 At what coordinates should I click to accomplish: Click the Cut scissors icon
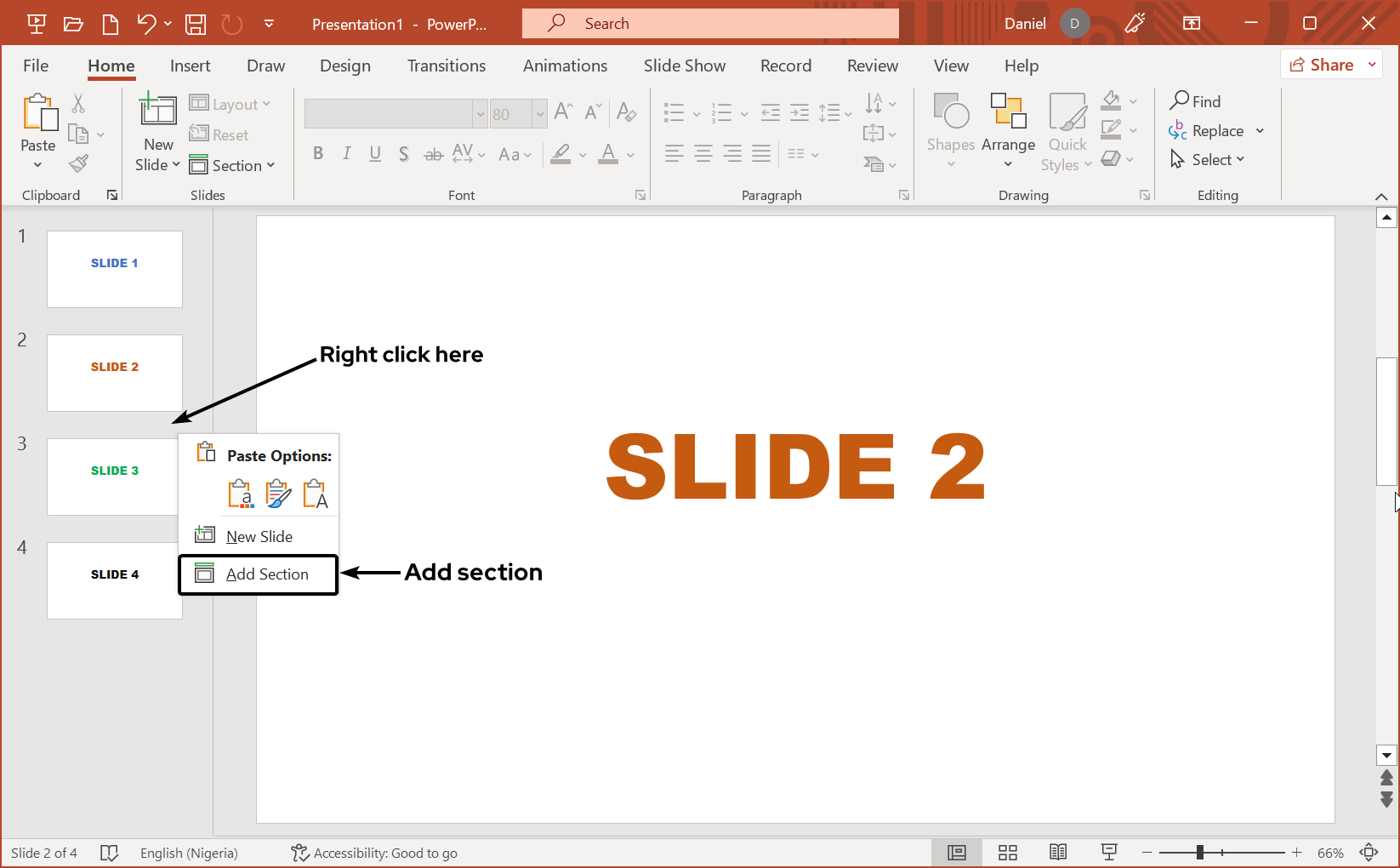point(78,104)
